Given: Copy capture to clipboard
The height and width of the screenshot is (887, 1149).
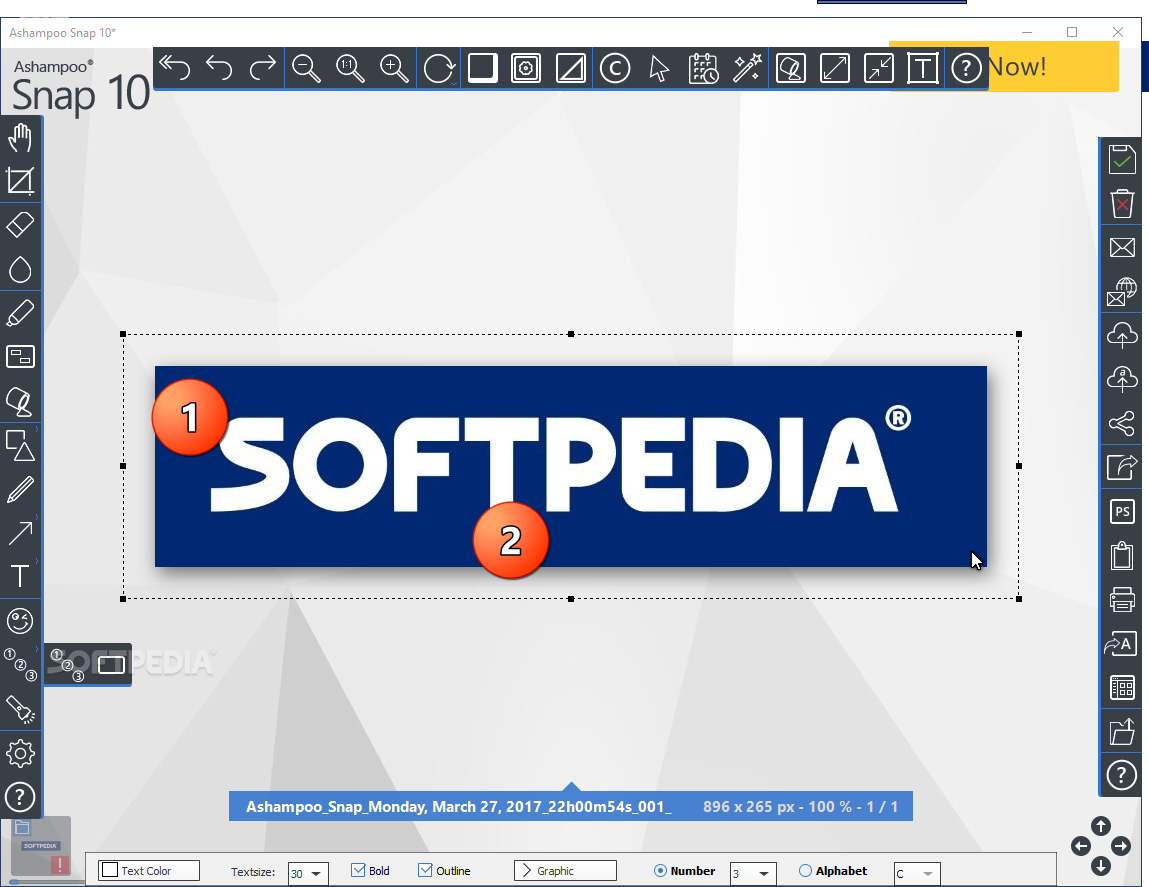Looking at the screenshot, I should [x=1122, y=555].
